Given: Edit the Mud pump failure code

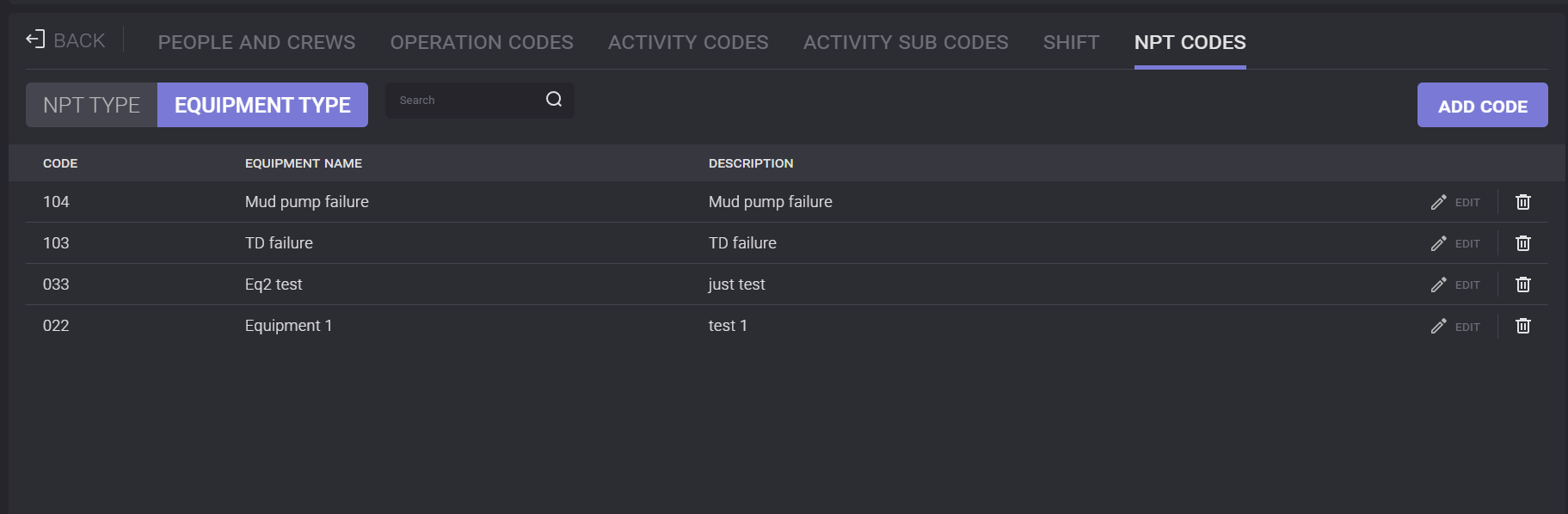Looking at the screenshot, I should click(1455, 202).
